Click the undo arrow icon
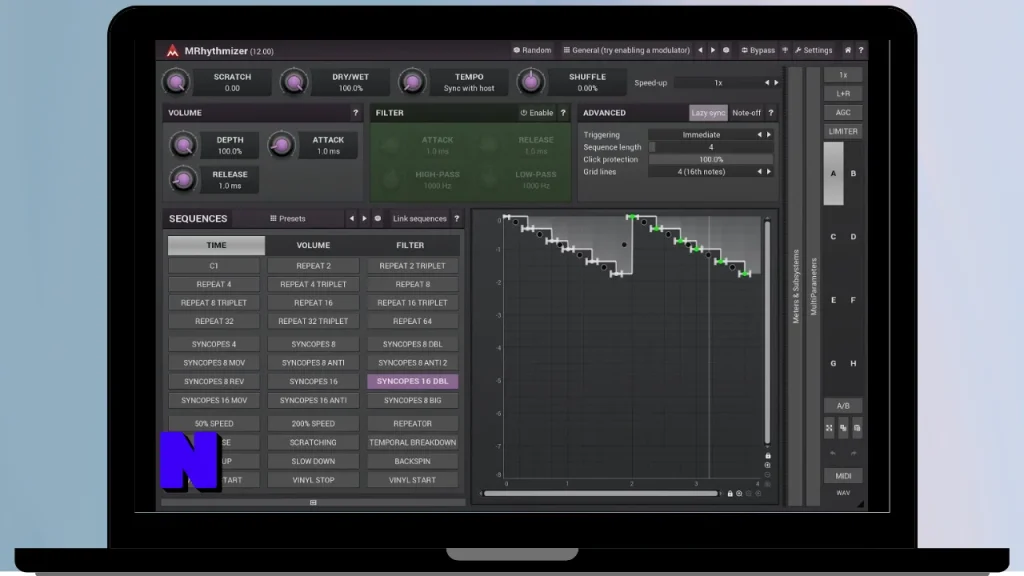The width and height of the screenshot is (1024, 576). [x=833, y=453]
